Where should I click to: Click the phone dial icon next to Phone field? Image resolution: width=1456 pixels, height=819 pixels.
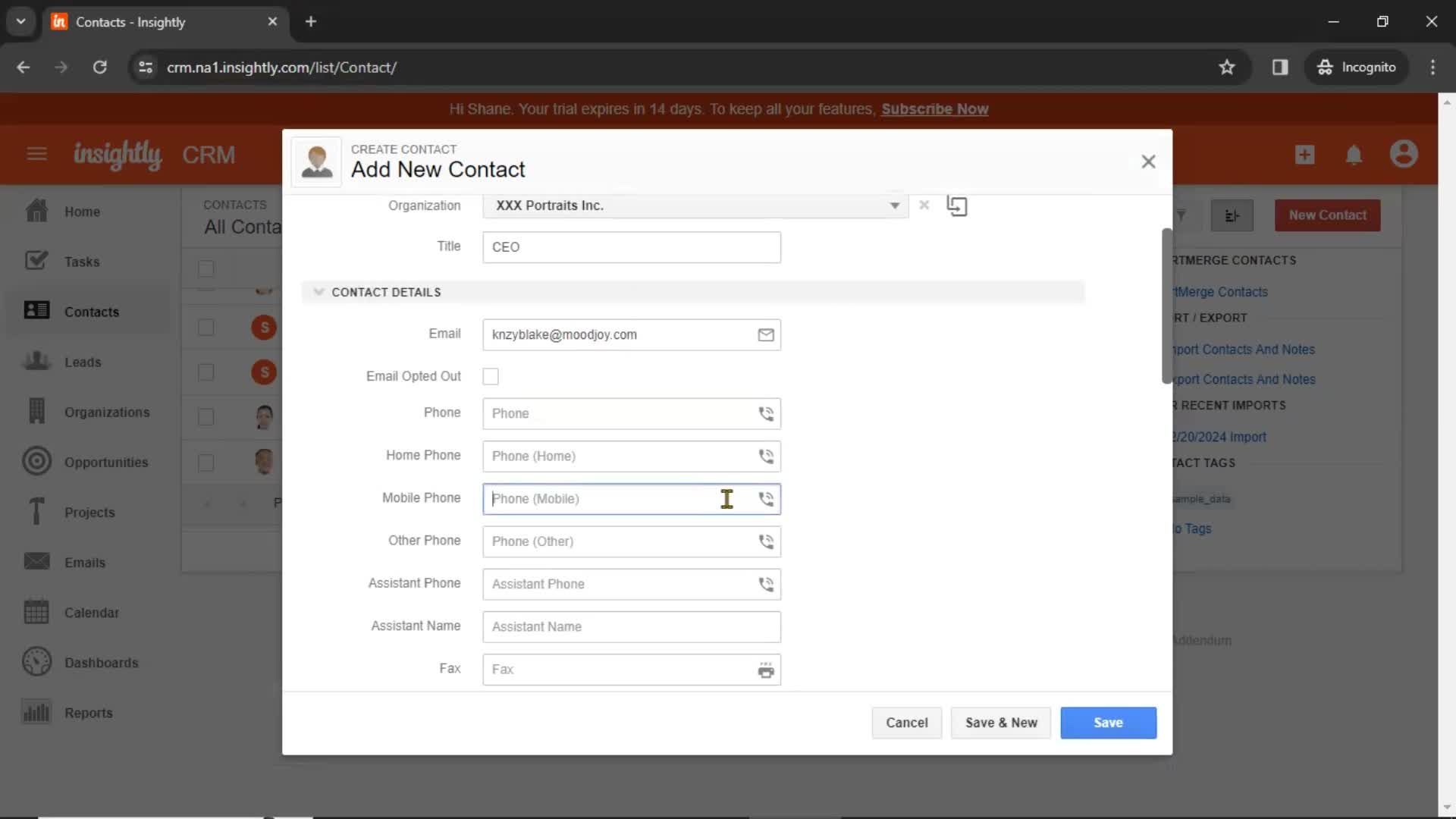point(766,413)
